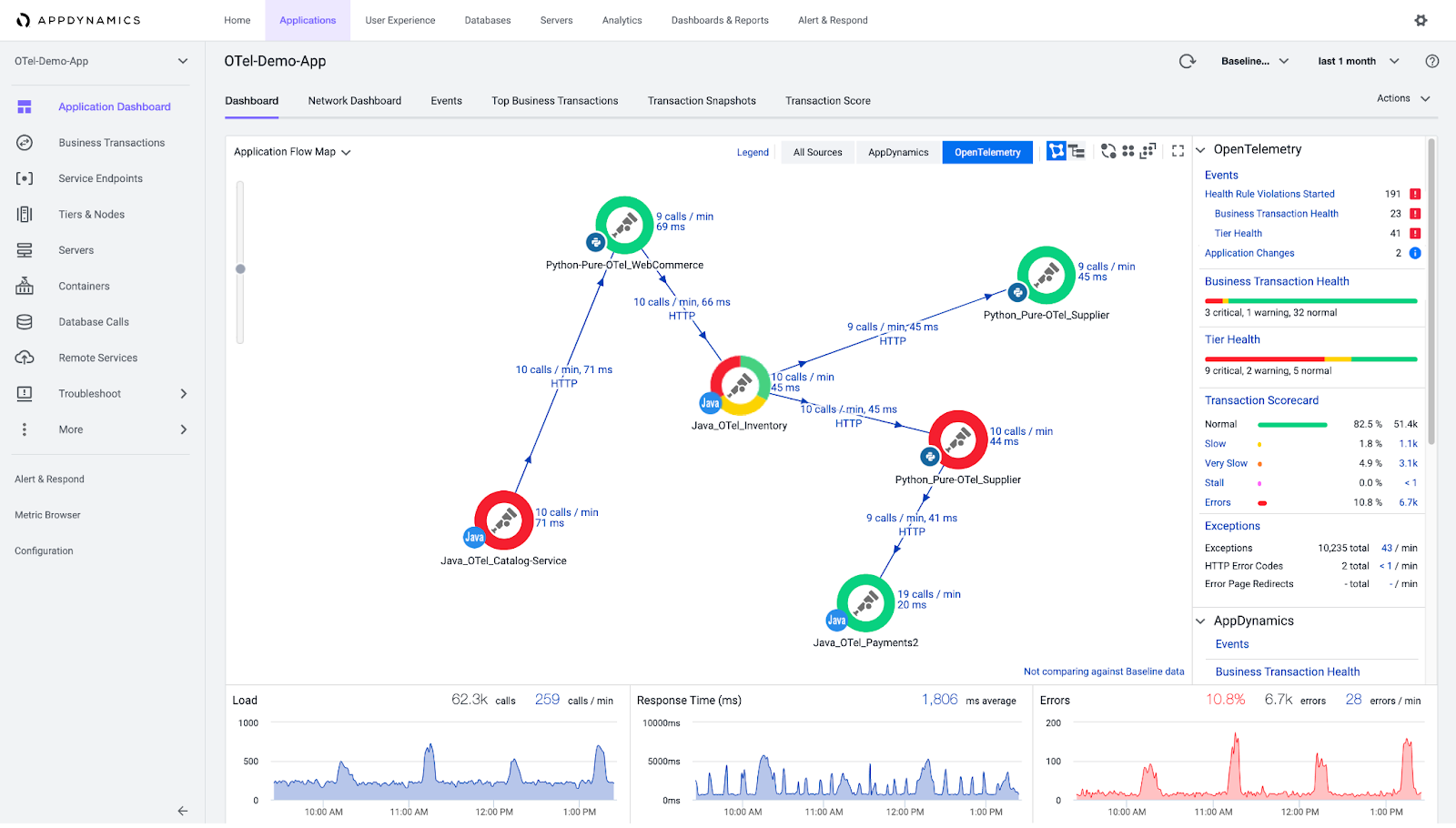Expand the Troubleshoot sidebar menu

pos(89,393)
